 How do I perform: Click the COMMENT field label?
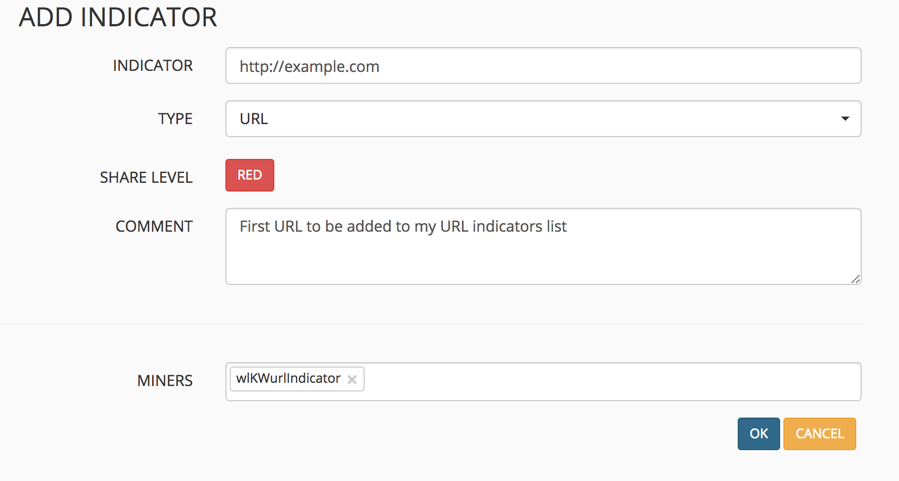pyautogui.click(x=154, y=226)
